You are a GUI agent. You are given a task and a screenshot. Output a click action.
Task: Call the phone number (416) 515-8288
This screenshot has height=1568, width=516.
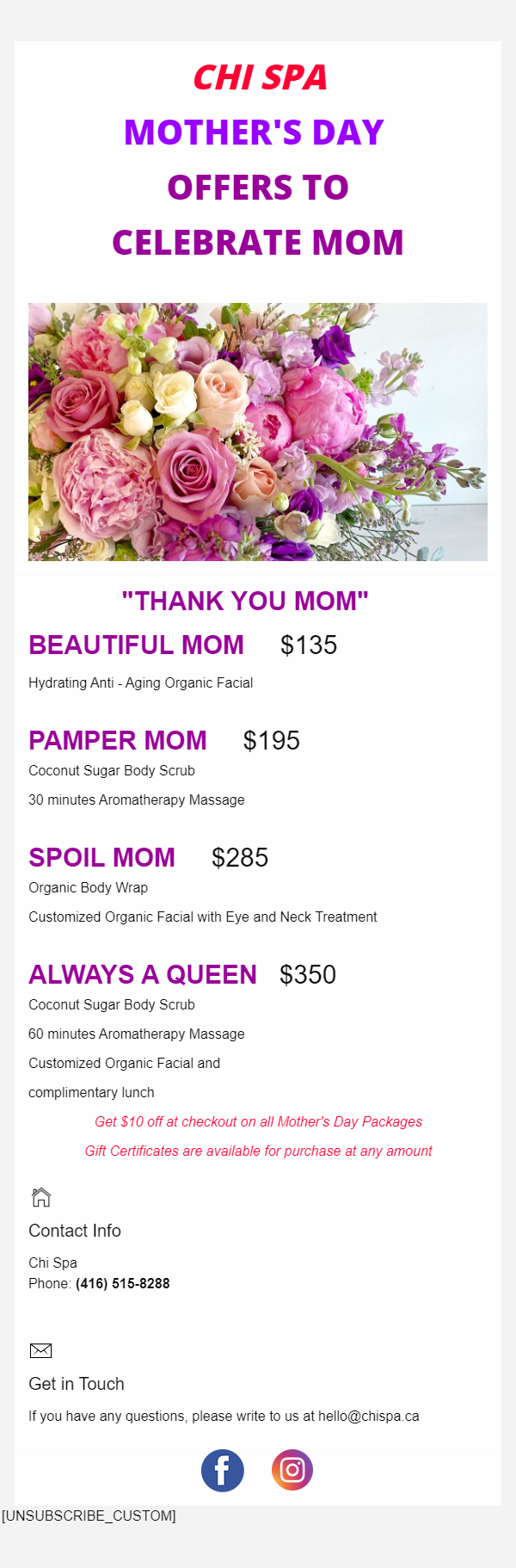click(123, 1284)
